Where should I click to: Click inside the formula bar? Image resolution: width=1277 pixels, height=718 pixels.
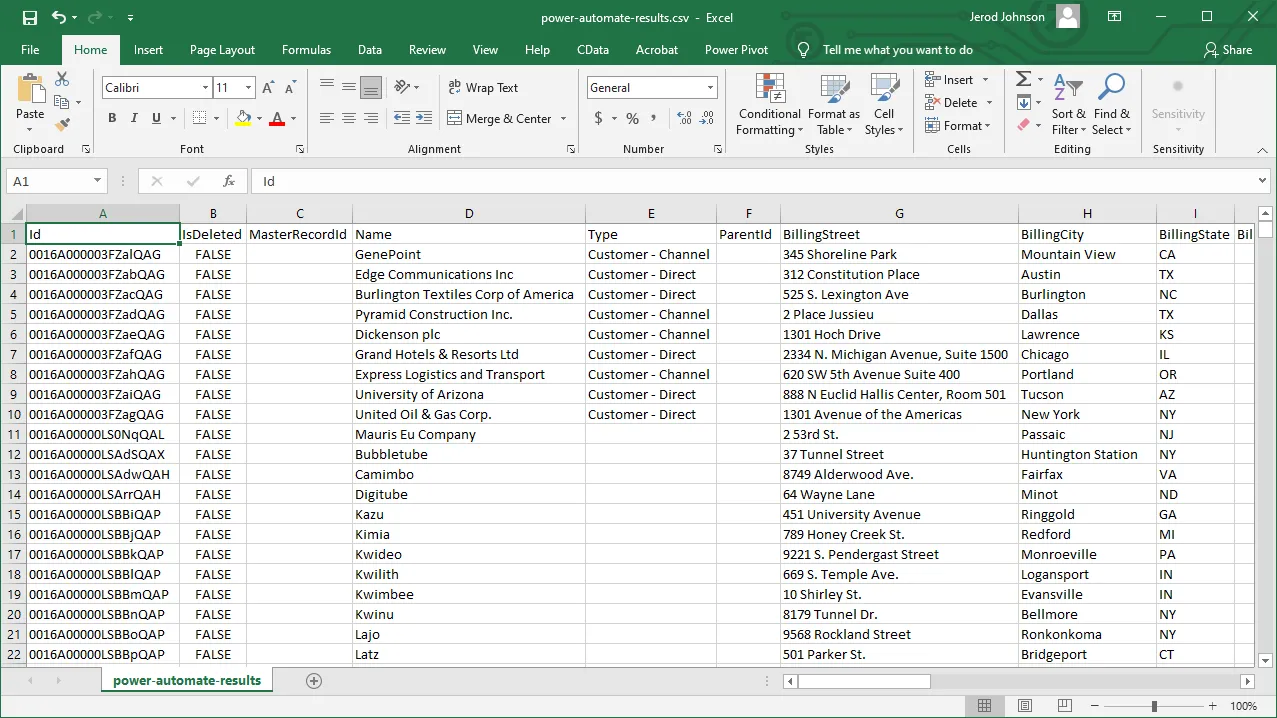tap(600, 181)
